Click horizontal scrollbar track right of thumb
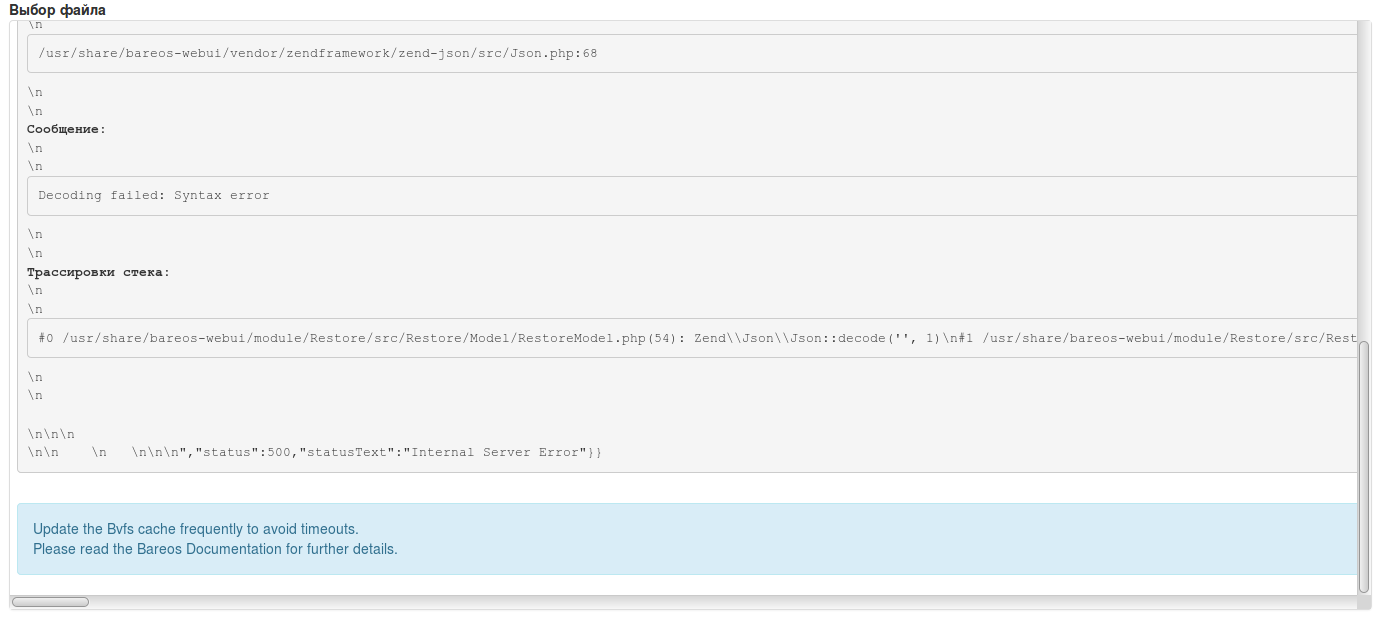This screenshot has height=628, width=1385. (x=700, y=602)
